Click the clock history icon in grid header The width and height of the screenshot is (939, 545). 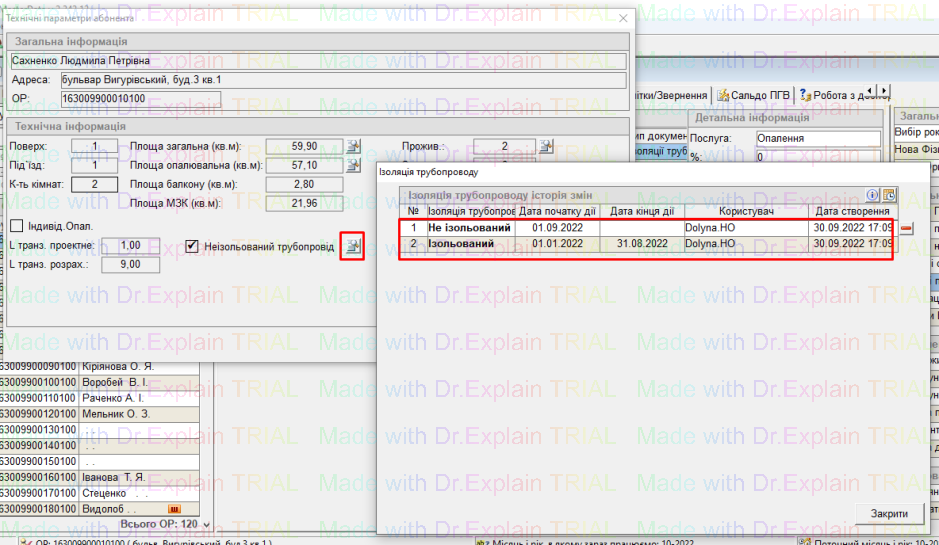pyautogui.click(x=888, y=195)
